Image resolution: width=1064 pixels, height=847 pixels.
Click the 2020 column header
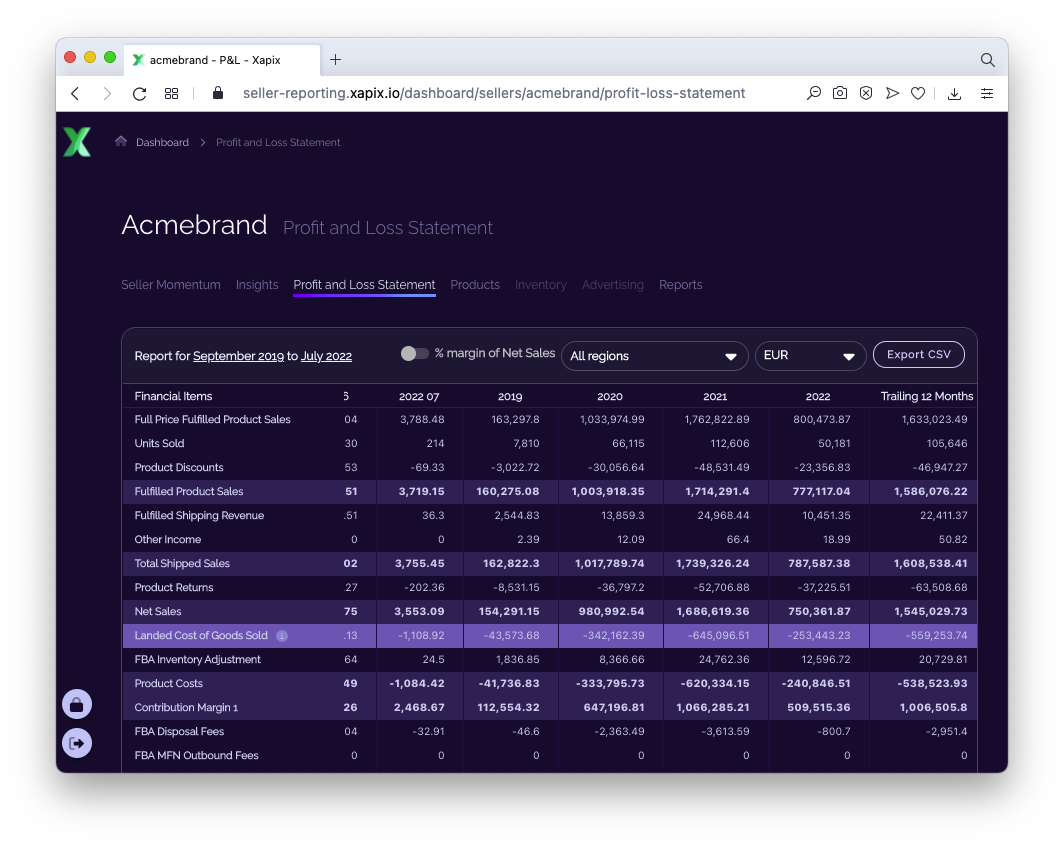pos(609,396)
